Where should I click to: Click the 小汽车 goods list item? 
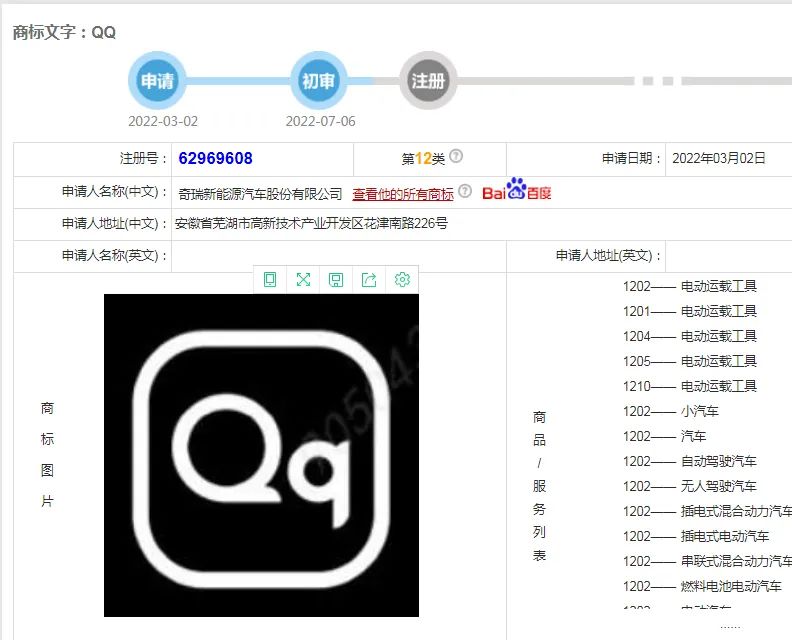coord(699,411)
